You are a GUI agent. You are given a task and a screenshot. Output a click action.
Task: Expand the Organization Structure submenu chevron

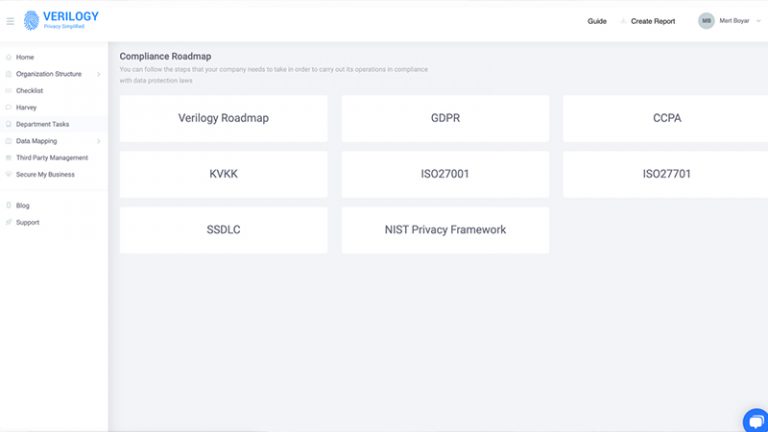(x=98, y=74)
